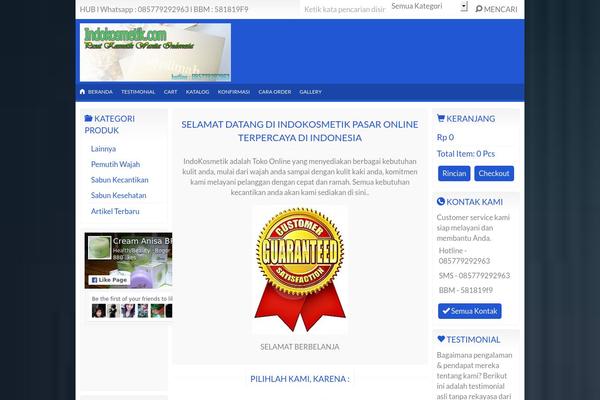
Task: Click the HUB Whatsapp contact text in header
Action: click(x=164, y=9)
